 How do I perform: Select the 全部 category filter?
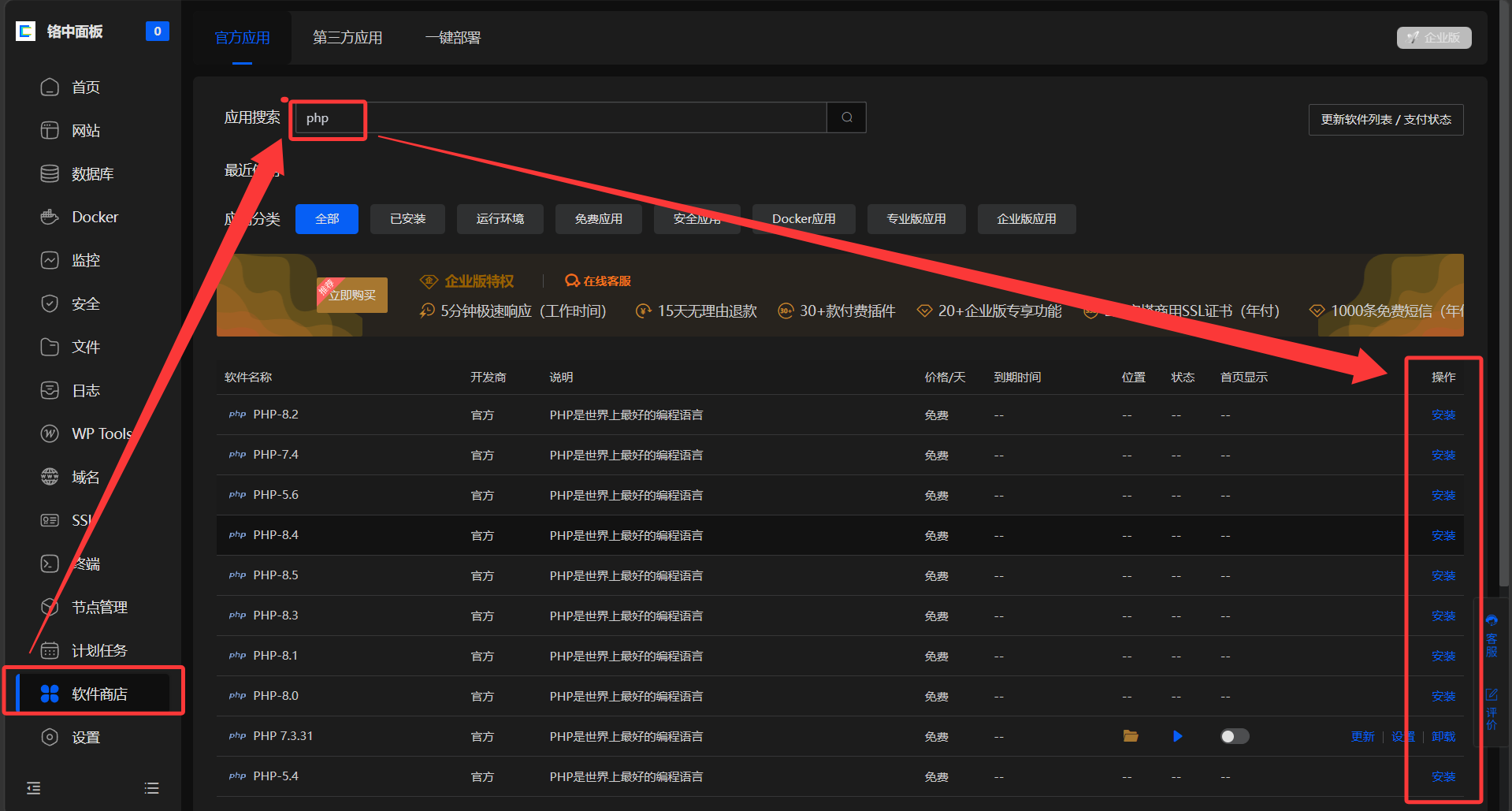(x=327, y=219)
